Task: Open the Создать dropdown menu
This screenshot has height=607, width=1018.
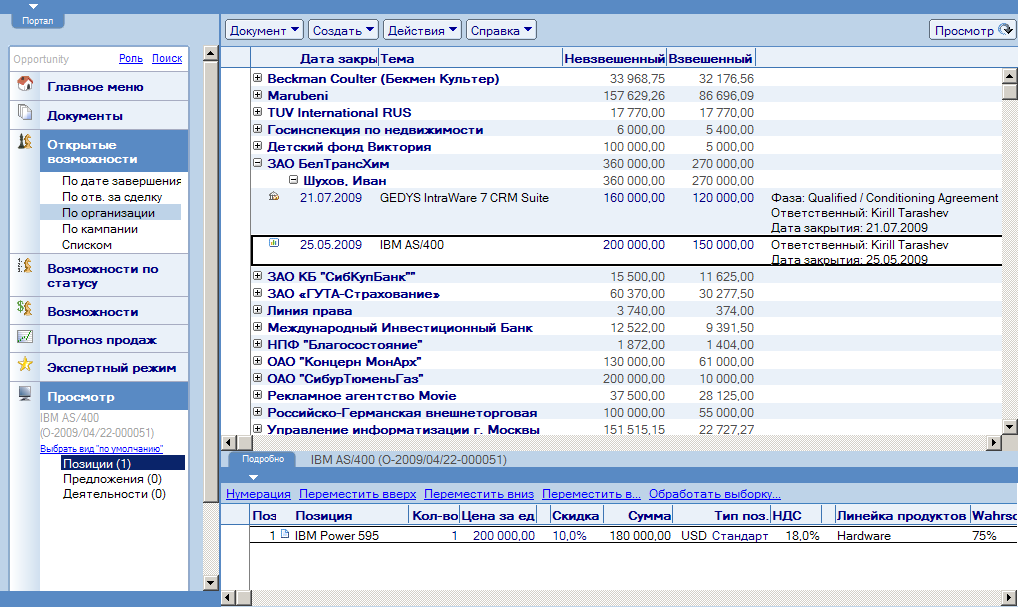Action: [343, 30]
